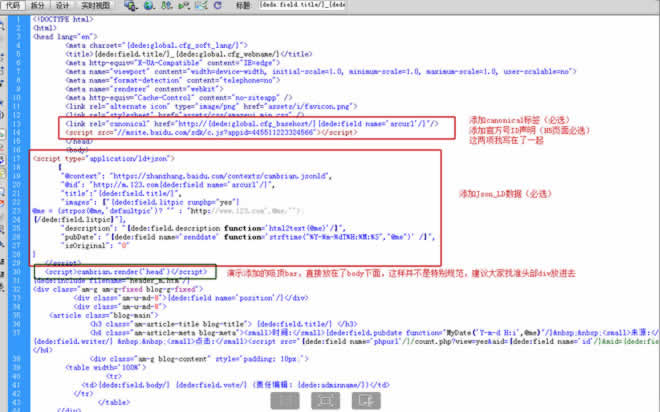Click the fullscreen frame icon at the bottom center
Image resolution: width=660 pixels, height=412 pixels.
324,399
